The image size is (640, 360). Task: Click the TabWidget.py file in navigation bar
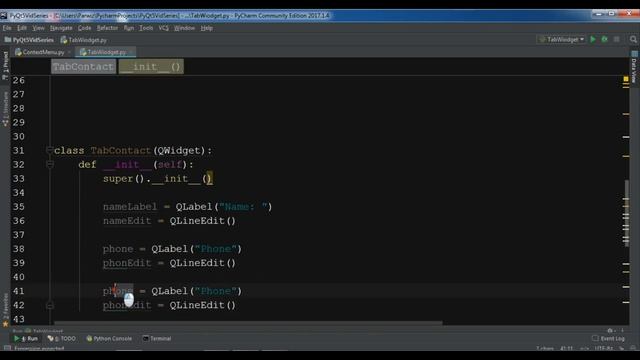84,40
